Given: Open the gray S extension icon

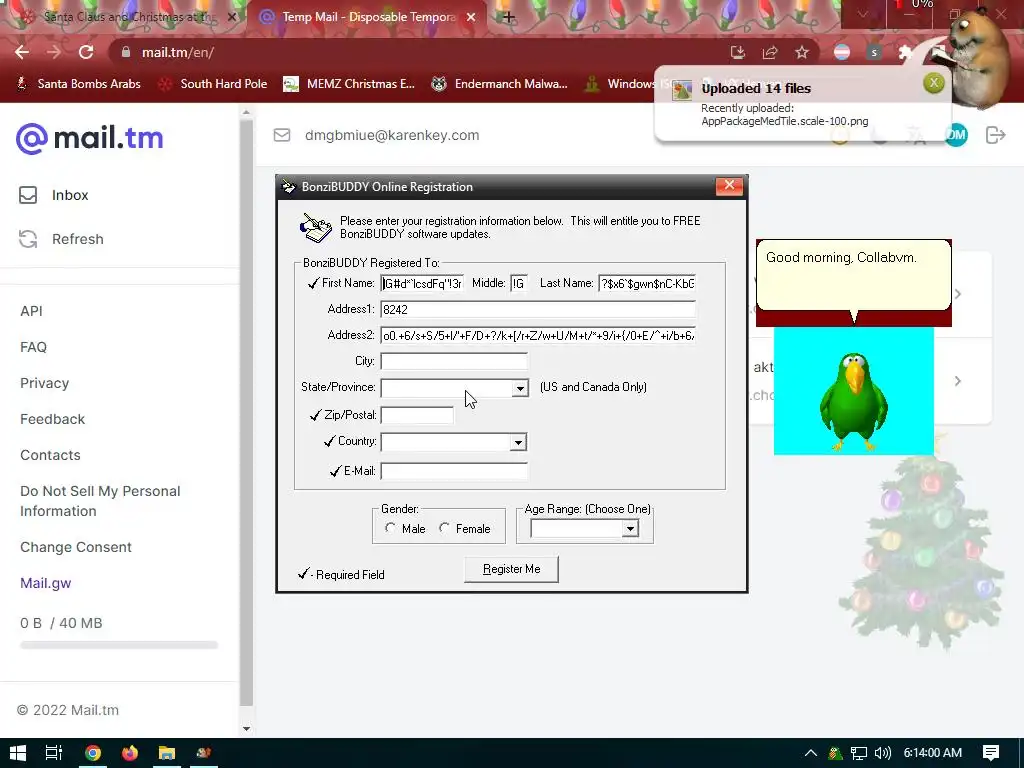Looking at the screenshot, I should [x=874, y=52].
